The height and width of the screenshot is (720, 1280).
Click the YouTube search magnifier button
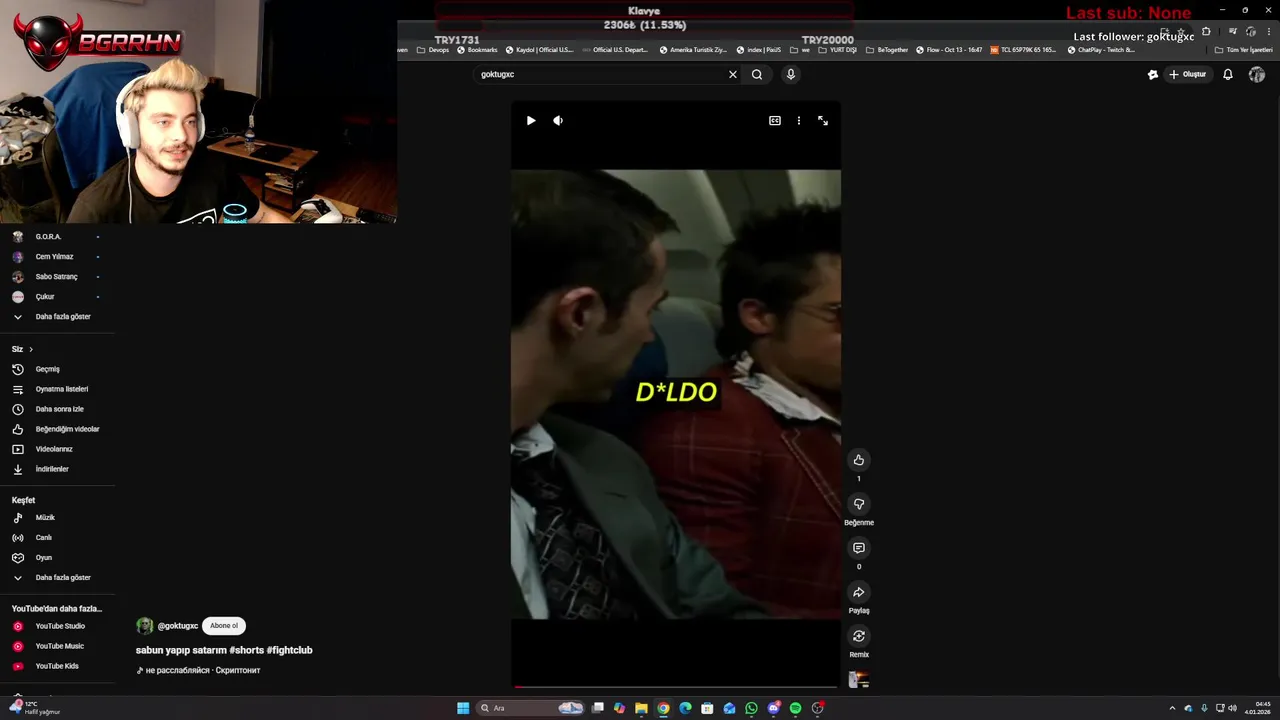coord(757,74)
